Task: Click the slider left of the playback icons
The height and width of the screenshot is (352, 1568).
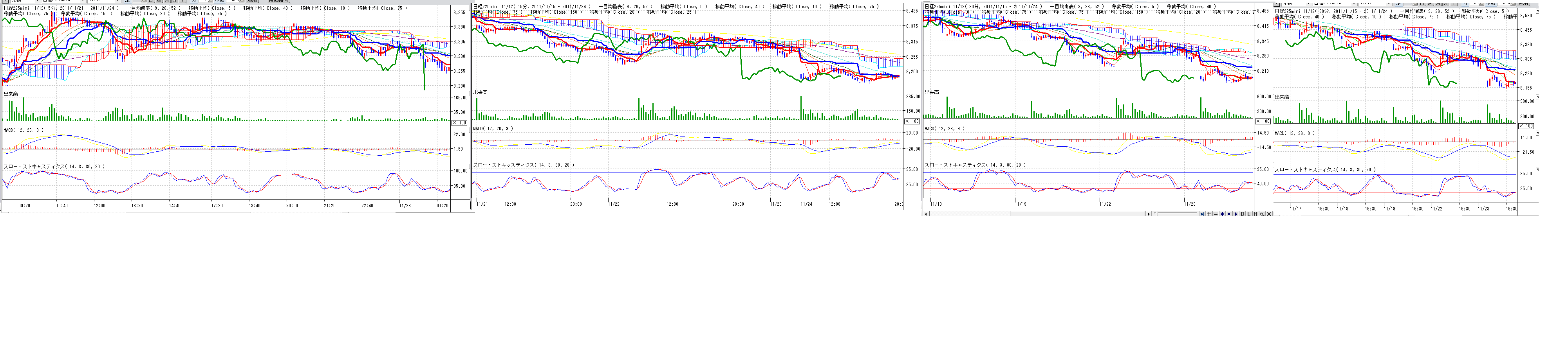Action: [x=1156, y=214]
